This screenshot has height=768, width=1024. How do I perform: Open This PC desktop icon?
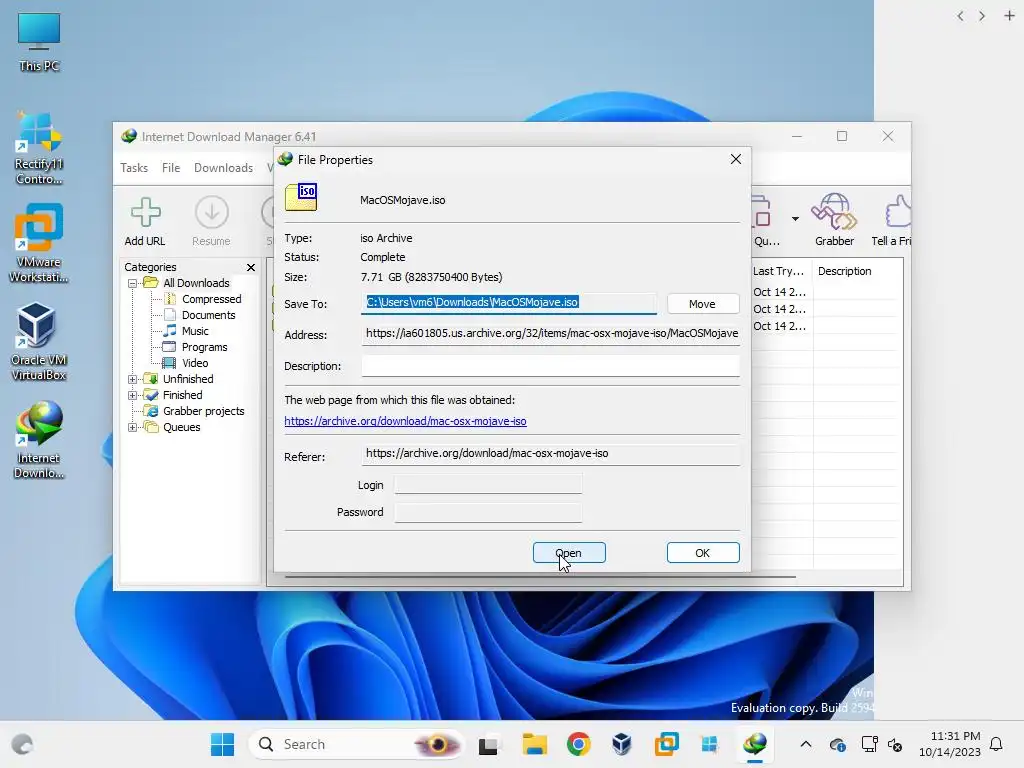point(39,42)
